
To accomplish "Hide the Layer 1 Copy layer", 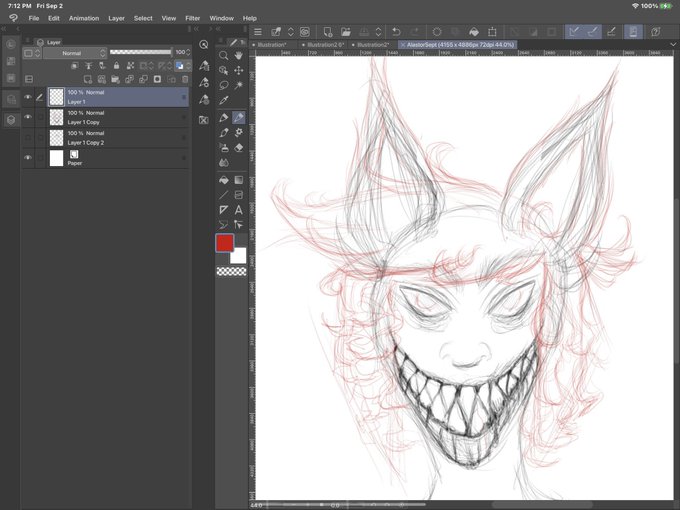I will coord(28,117).
